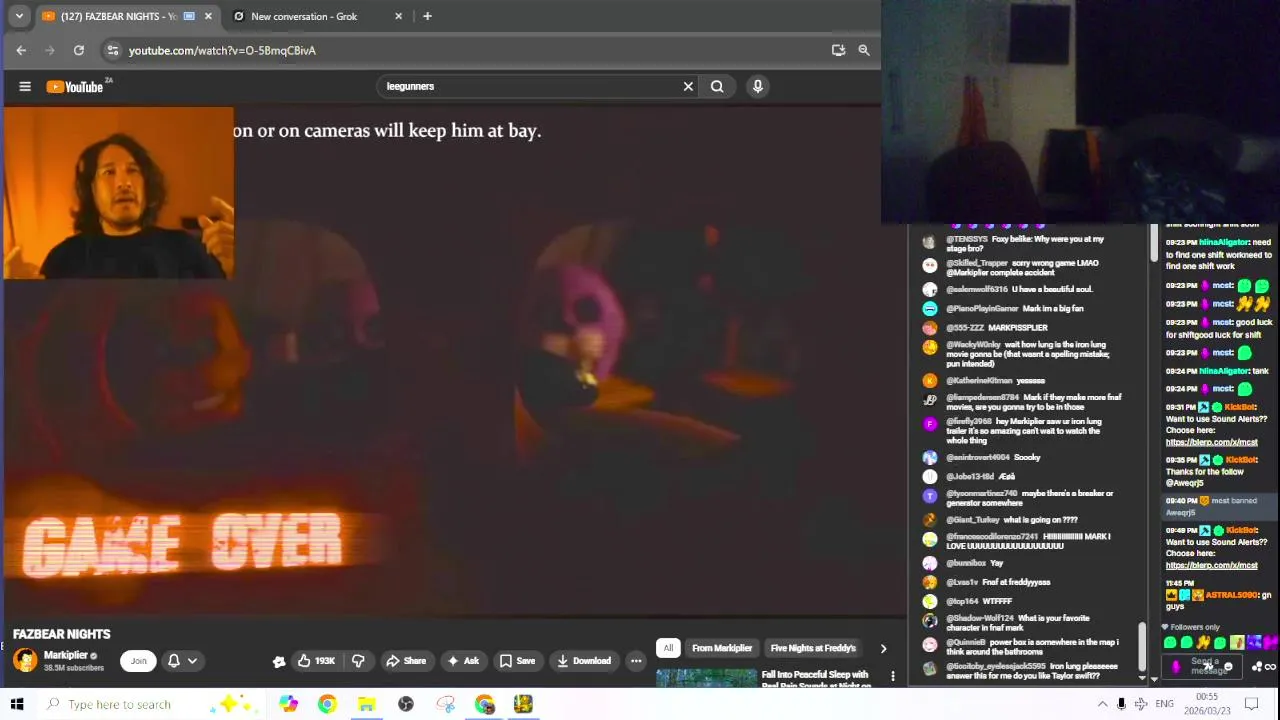Image resolution: width=1280 pixels, height=720 pixels.
Task: Share the FAZBEAR NIGHTS video
Action: coord(406,661)
